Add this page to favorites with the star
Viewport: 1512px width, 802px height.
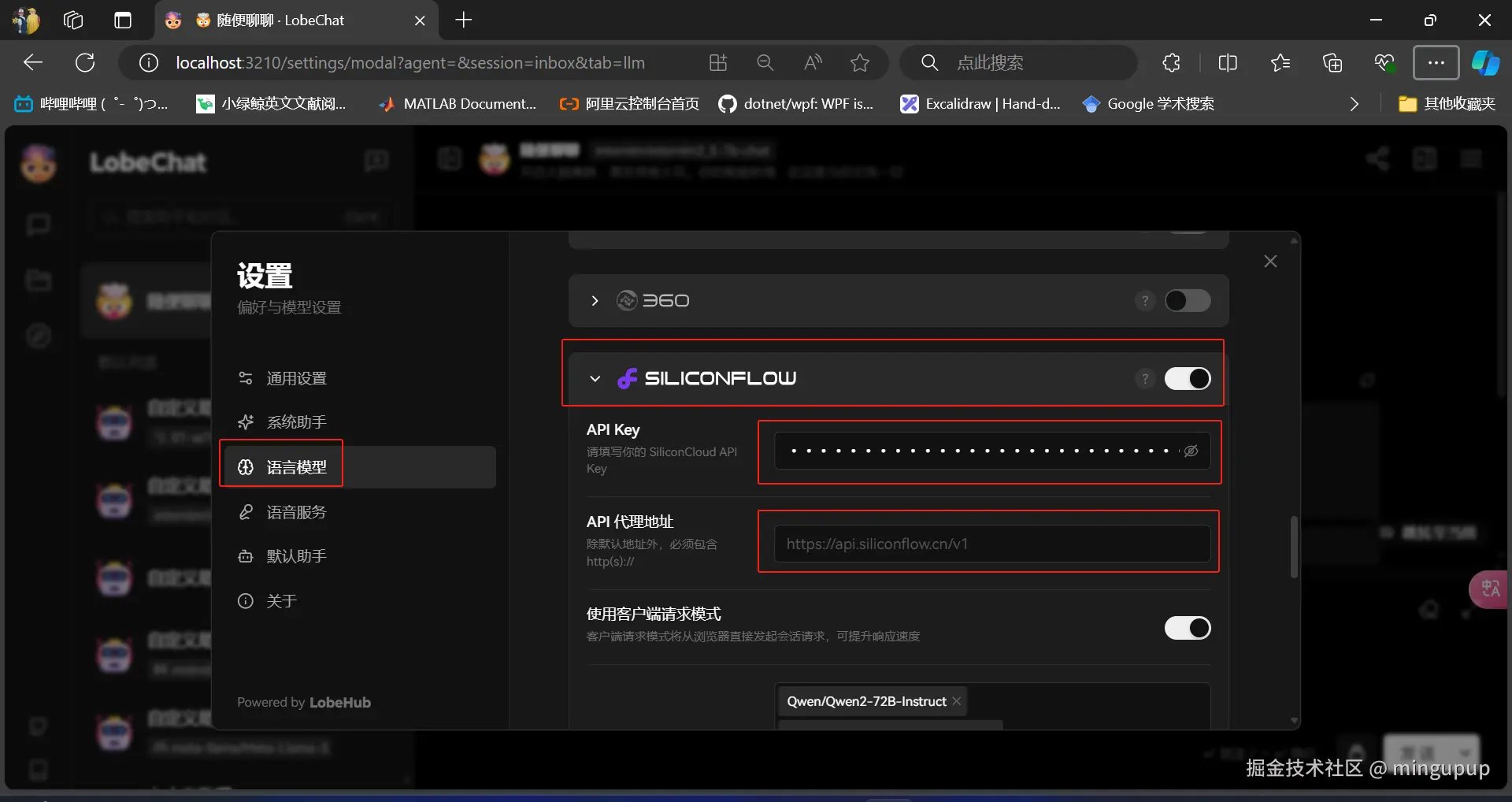[860, 62]
